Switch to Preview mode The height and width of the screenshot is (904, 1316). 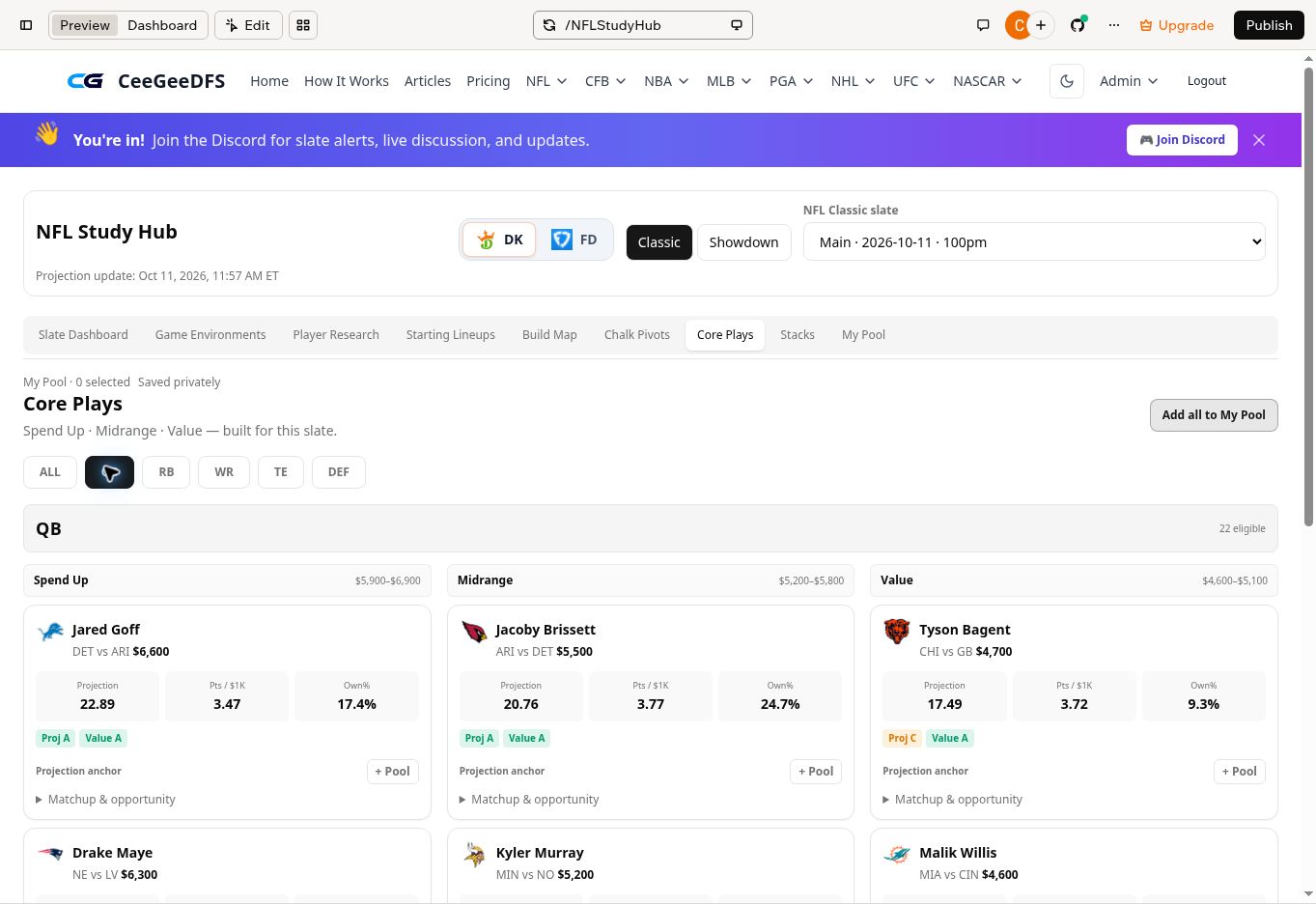[85, 25]
